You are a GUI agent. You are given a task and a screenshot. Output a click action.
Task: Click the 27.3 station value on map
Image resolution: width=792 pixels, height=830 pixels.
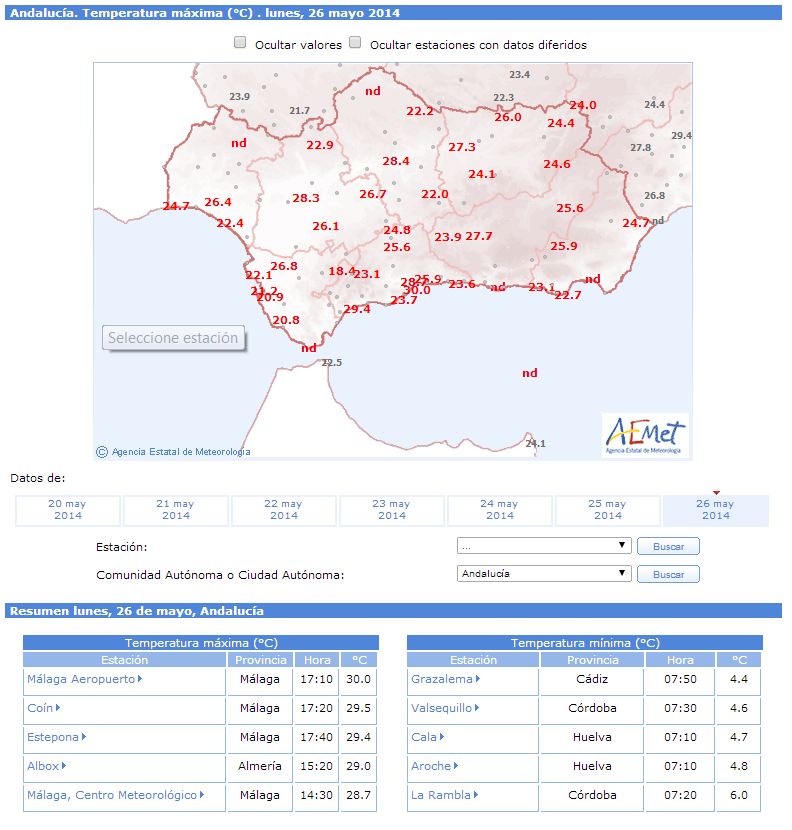click(x=462, y=147)
